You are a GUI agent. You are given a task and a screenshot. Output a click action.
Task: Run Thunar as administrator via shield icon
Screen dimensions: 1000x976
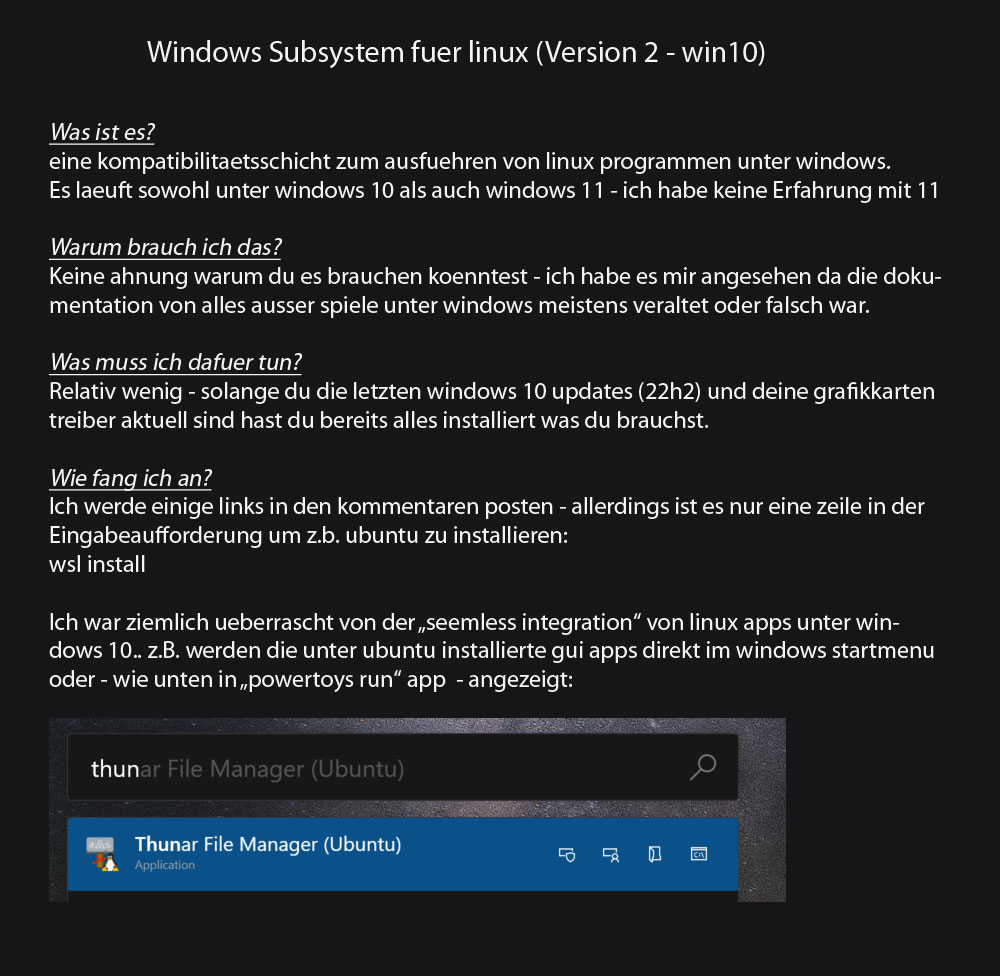pos(567,854)
